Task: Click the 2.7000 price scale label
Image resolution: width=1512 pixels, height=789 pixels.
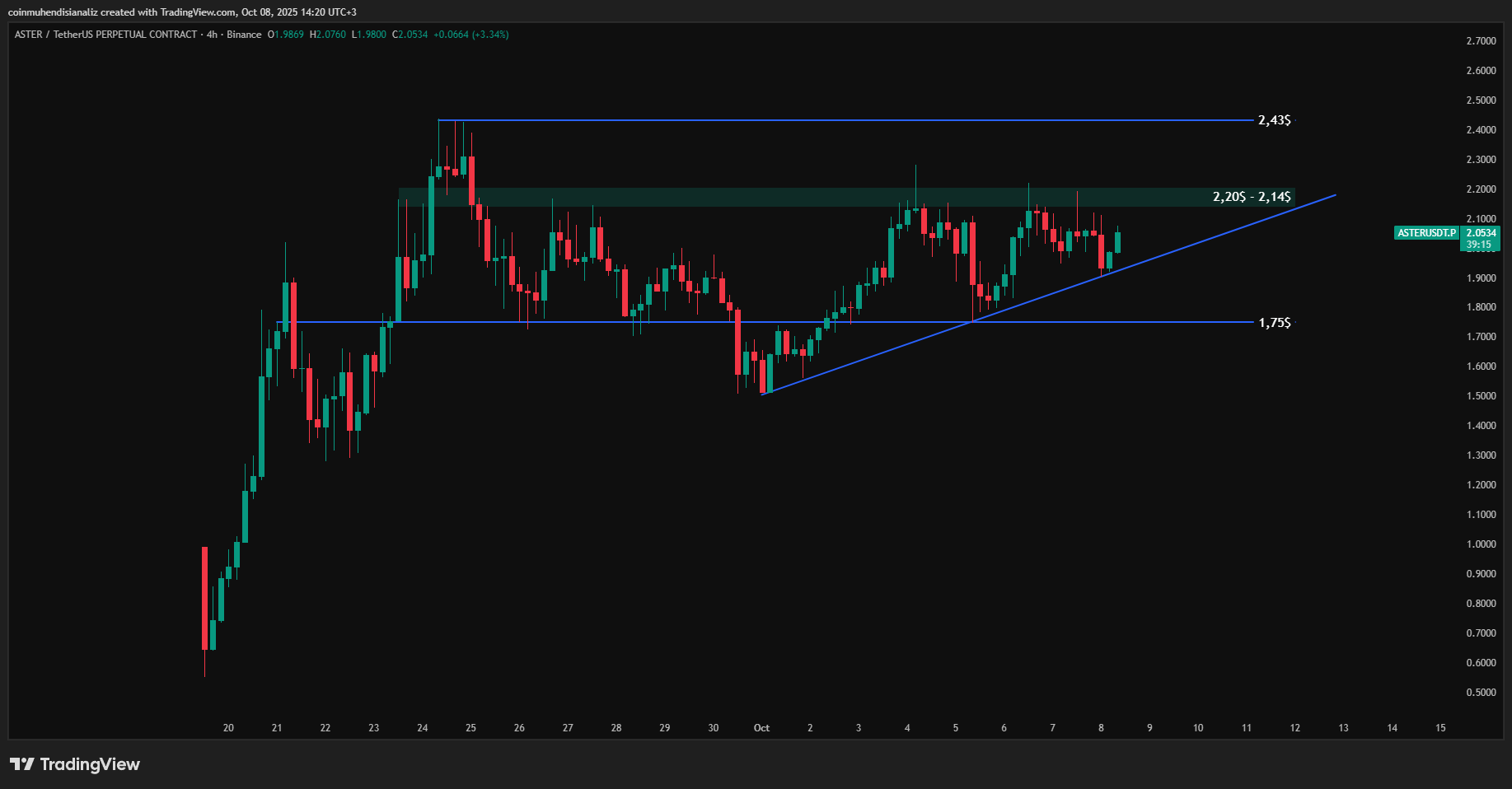Action: pos(1481,41)
